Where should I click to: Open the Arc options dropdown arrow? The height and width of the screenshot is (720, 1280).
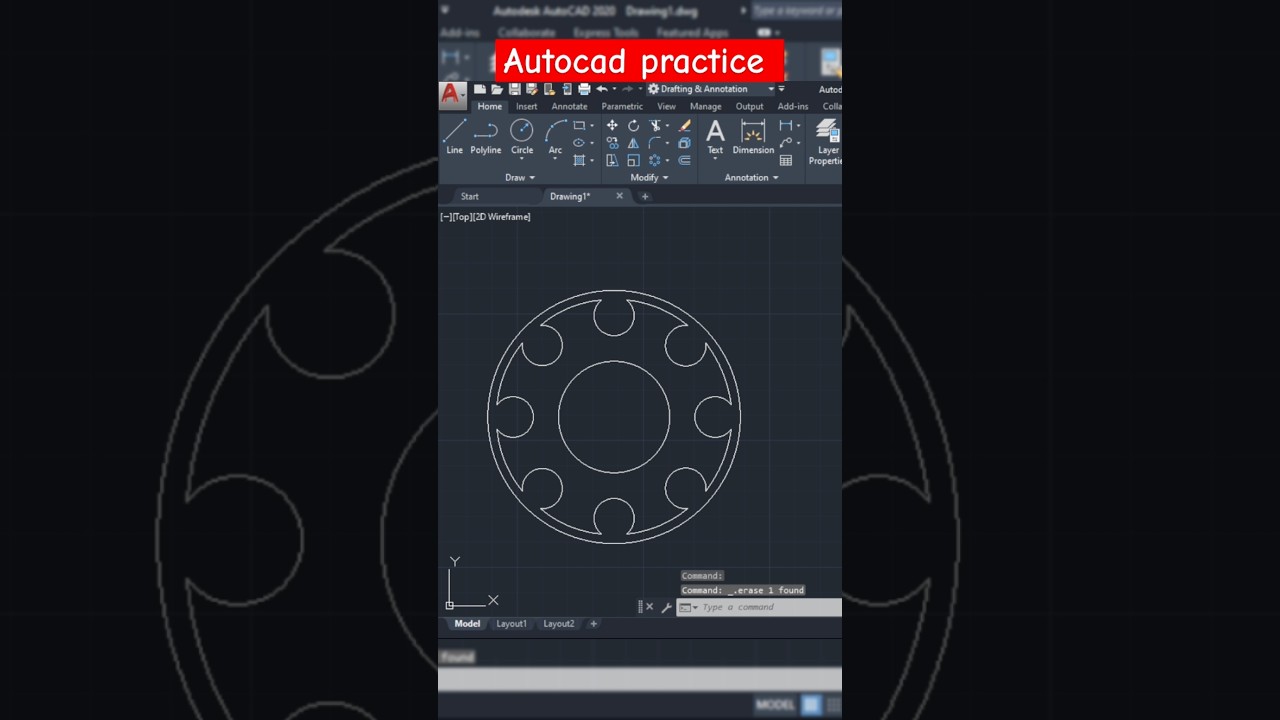(555, 158)
